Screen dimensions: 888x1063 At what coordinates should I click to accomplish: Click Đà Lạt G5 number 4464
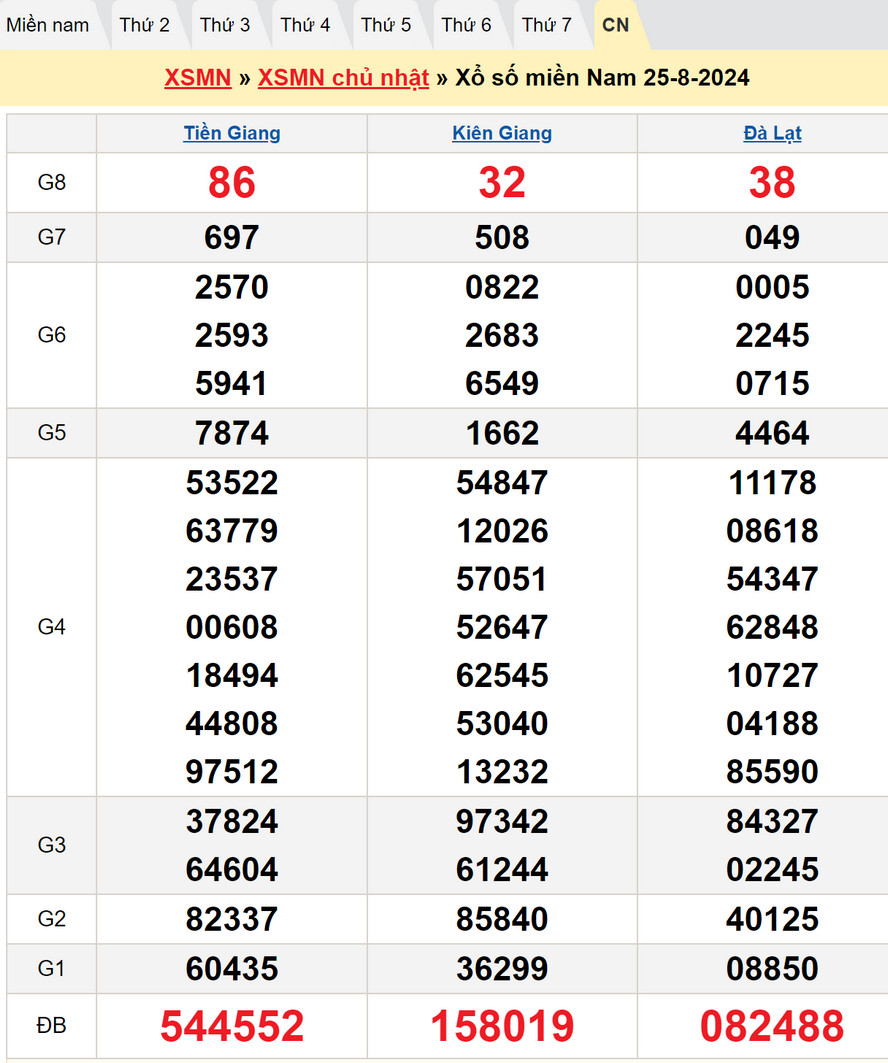(x=772, y=433)
